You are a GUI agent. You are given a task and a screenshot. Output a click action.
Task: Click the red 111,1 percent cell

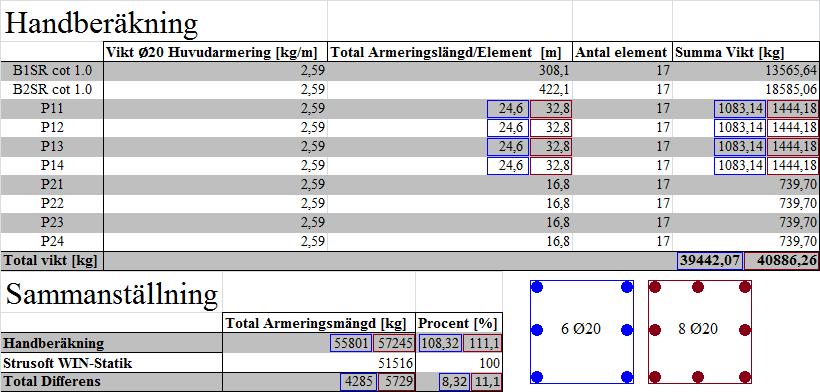483,343
